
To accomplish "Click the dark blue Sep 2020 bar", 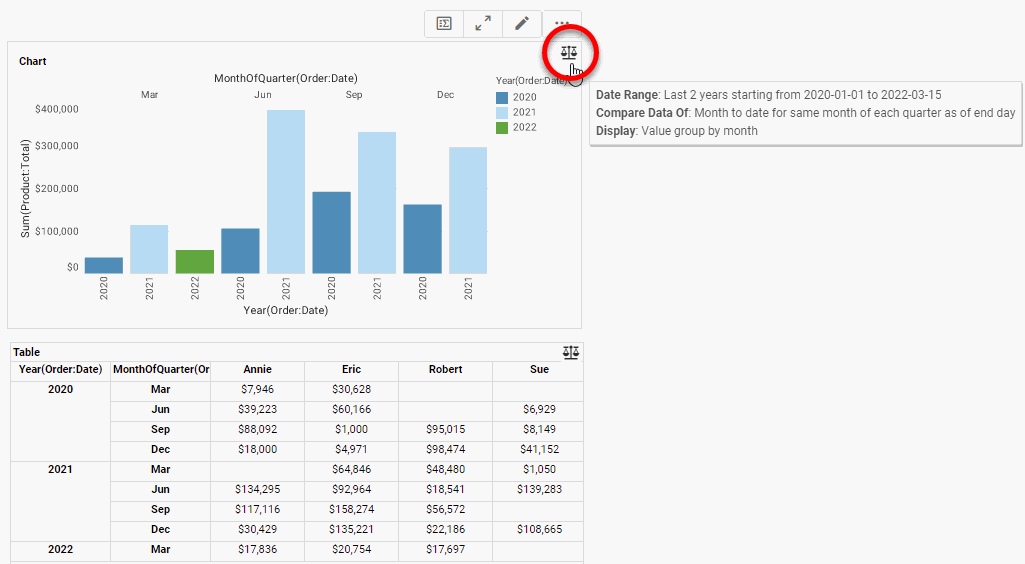I will coord(331,233).
